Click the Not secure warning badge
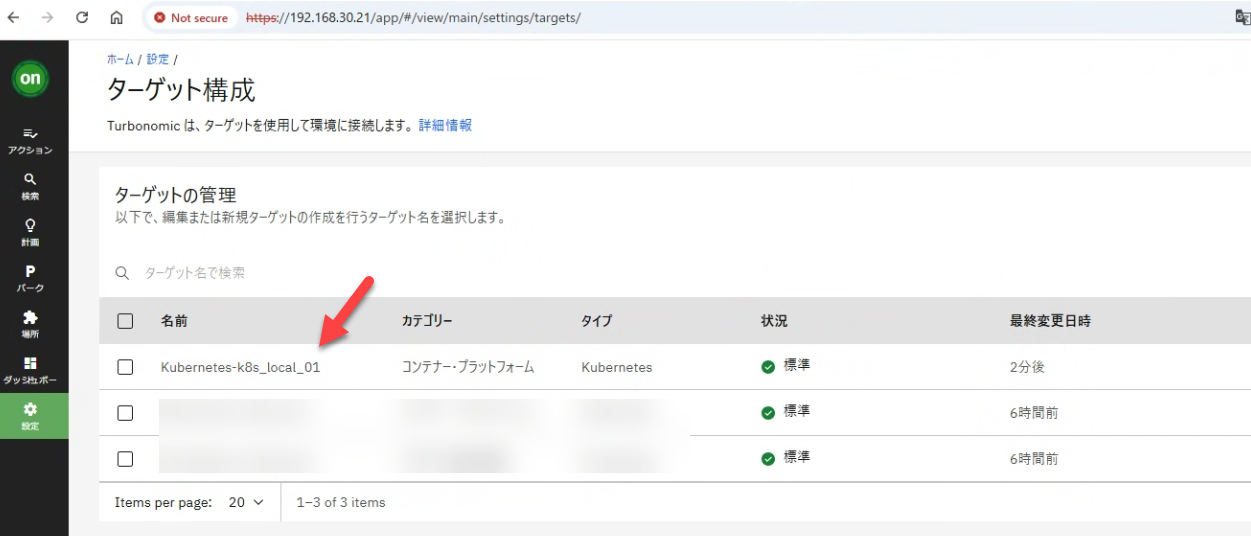This screenshot has width=1251, height=536. 191,18
